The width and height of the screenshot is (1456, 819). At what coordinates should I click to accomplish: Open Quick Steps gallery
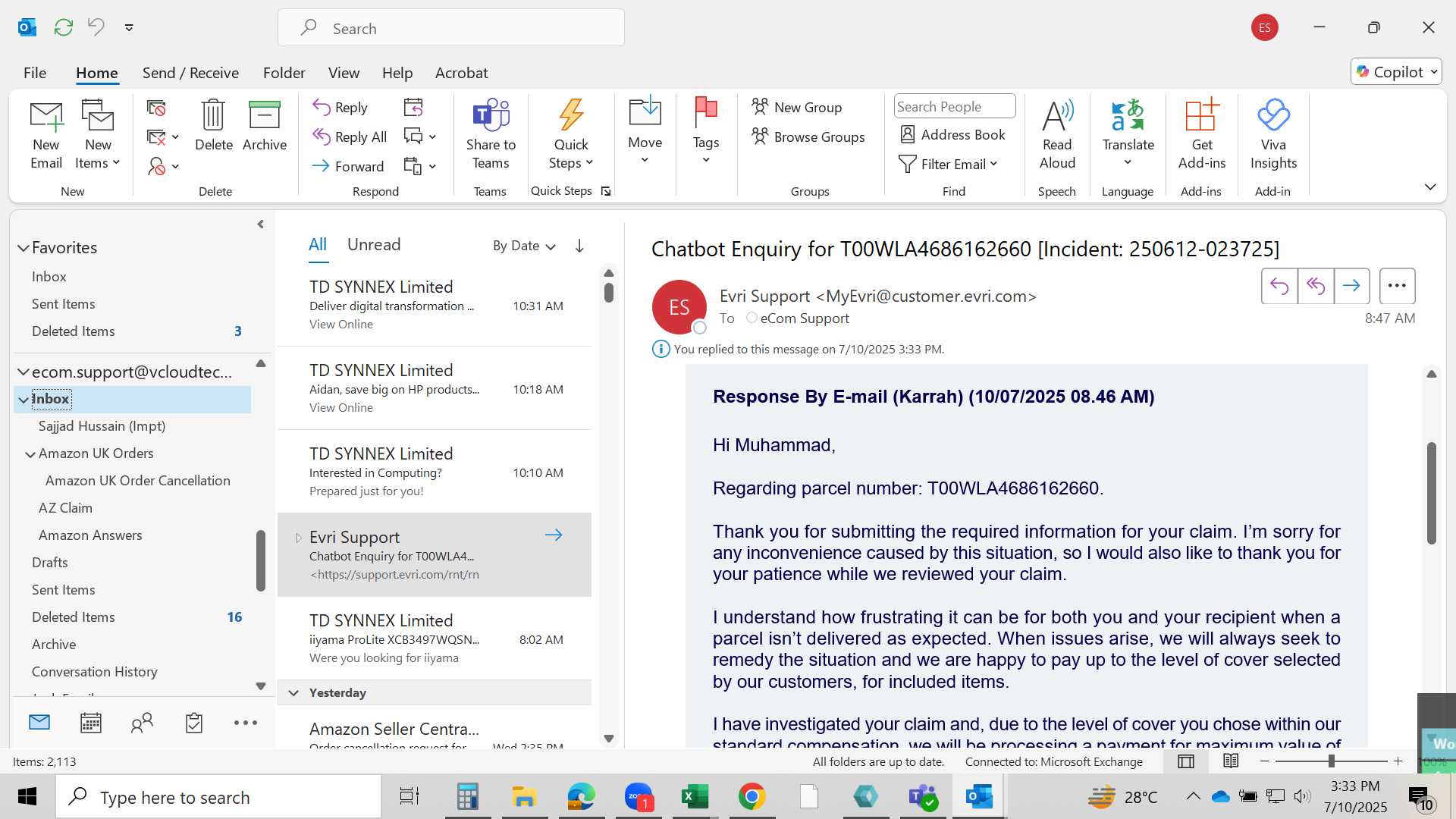(571, 136)
